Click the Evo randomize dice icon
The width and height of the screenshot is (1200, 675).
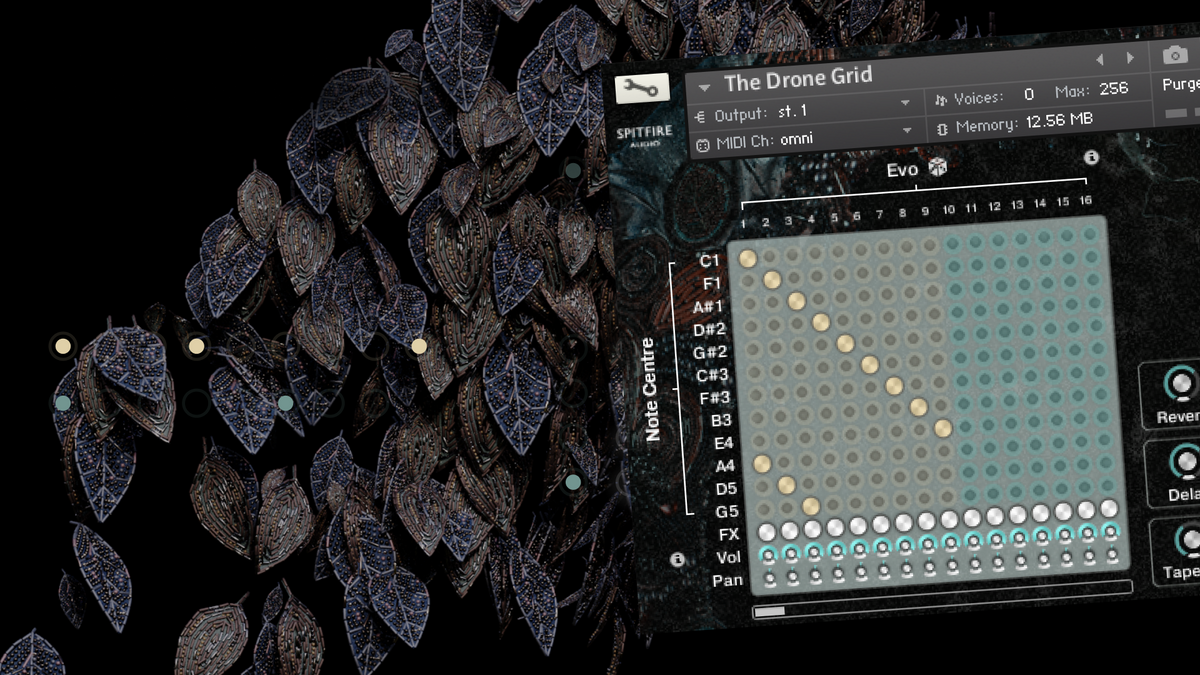coord(937,168)
